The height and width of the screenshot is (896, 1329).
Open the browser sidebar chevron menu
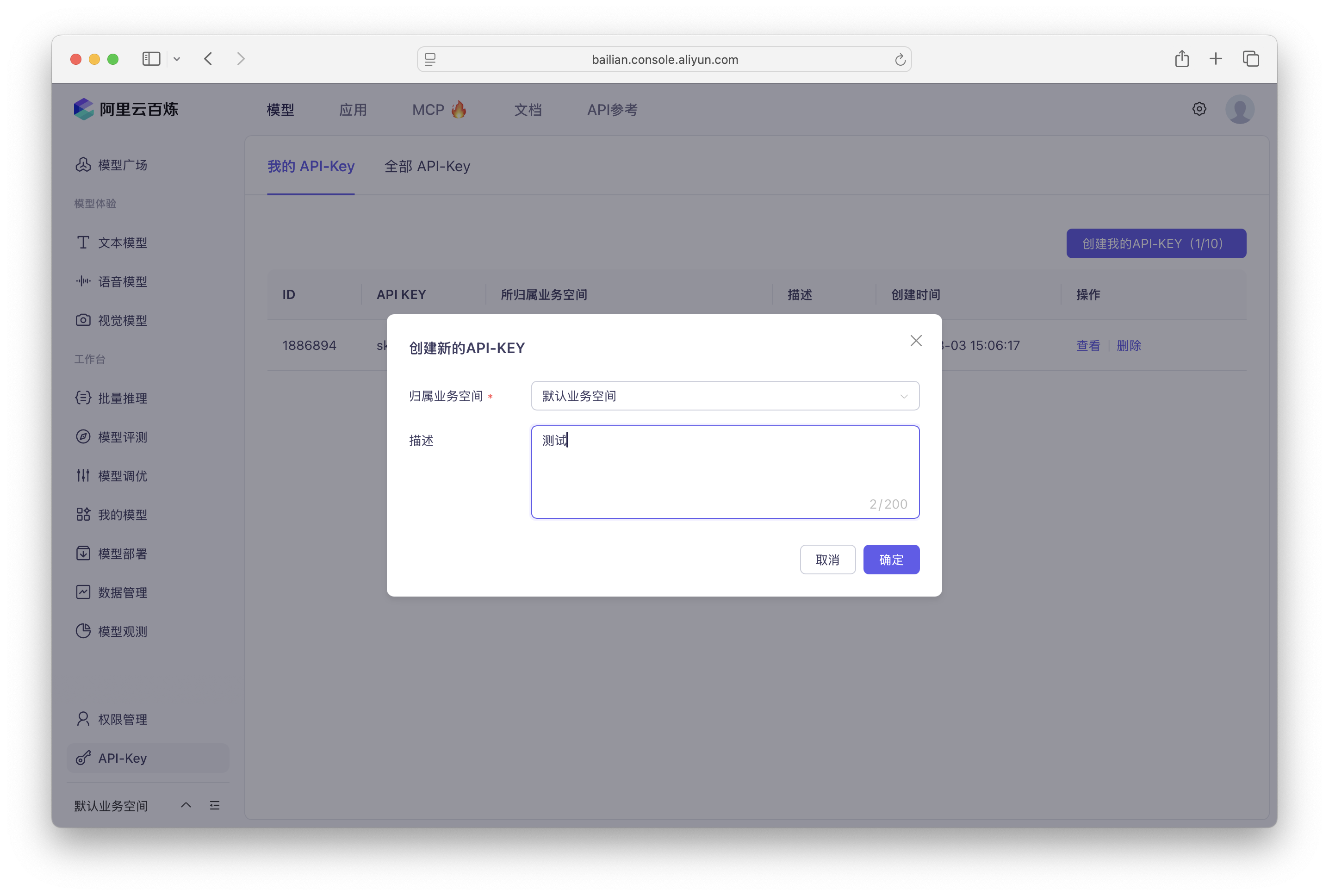click(x=177, y=59)
